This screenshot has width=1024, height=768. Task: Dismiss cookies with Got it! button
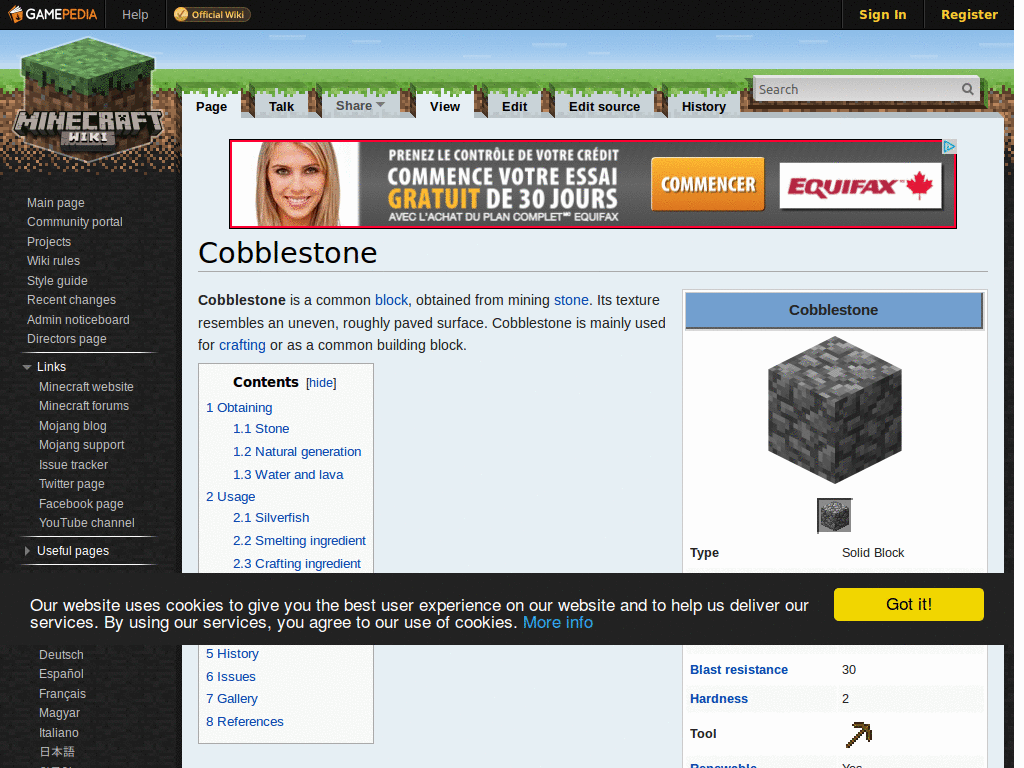(908, 604)
